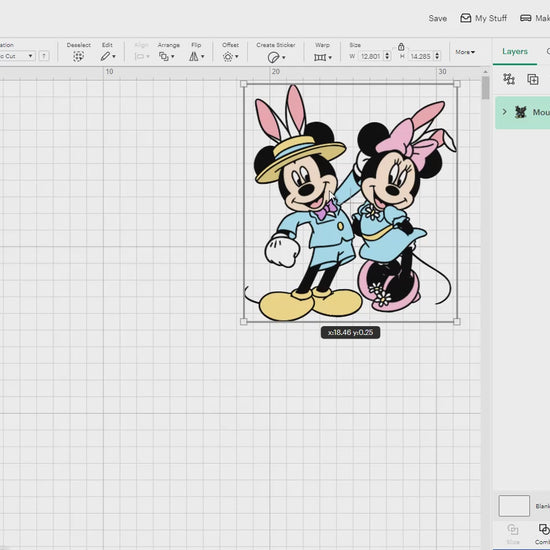This screenshot has height=550, width=550.
Task: Open the Flip dropdown arrow
Action: (202, 56)
